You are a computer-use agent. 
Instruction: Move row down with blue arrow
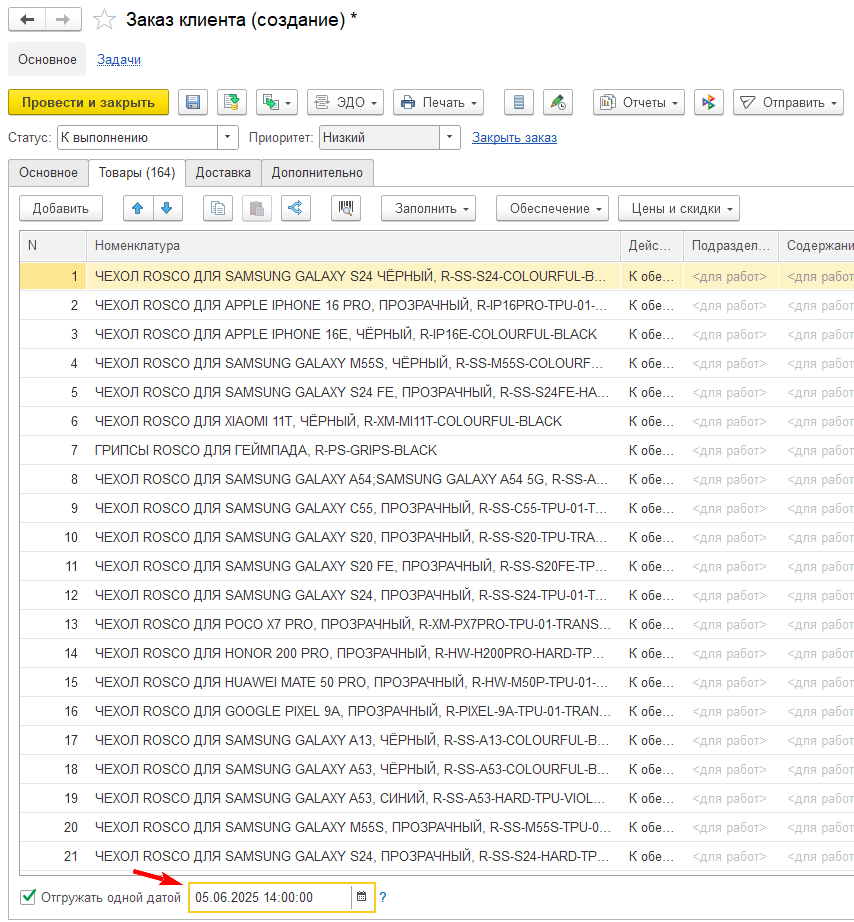(167, 208)
